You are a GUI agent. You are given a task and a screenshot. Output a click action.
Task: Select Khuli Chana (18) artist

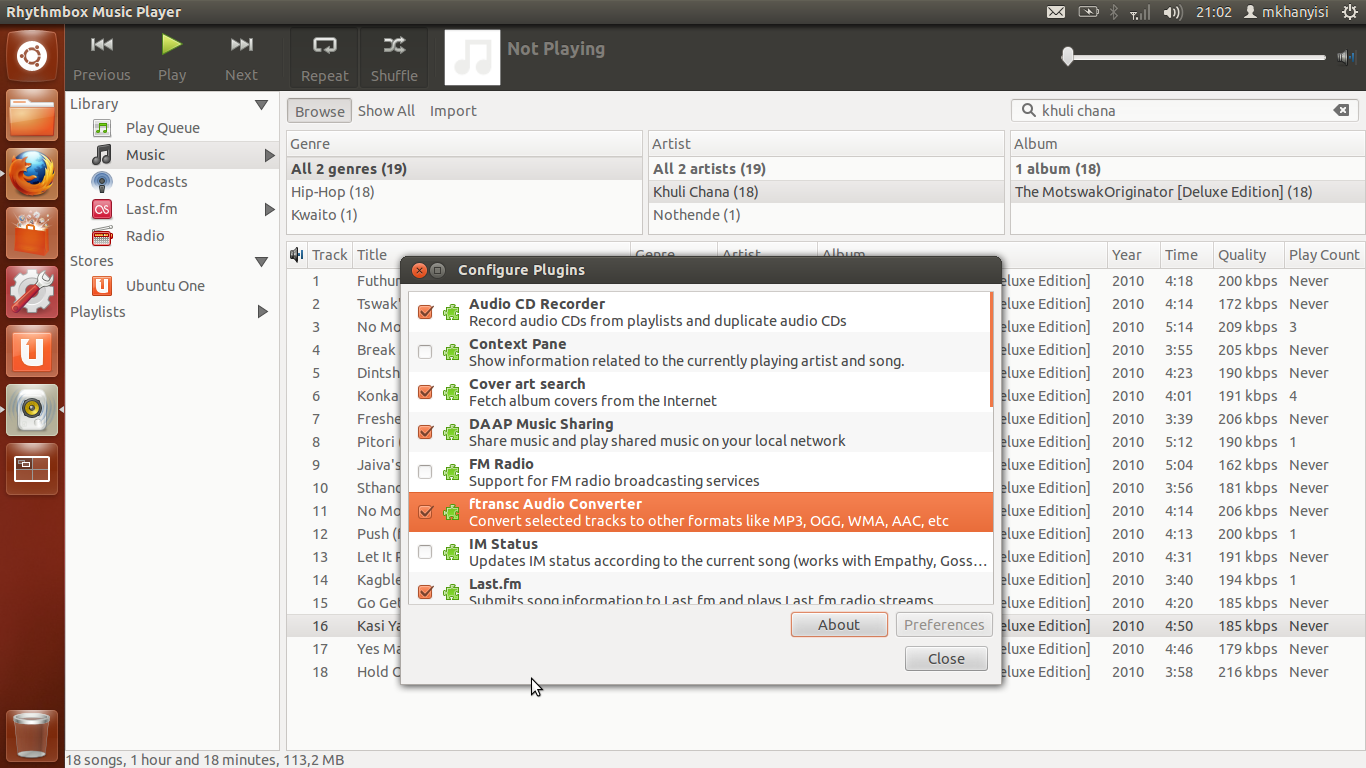827,192
